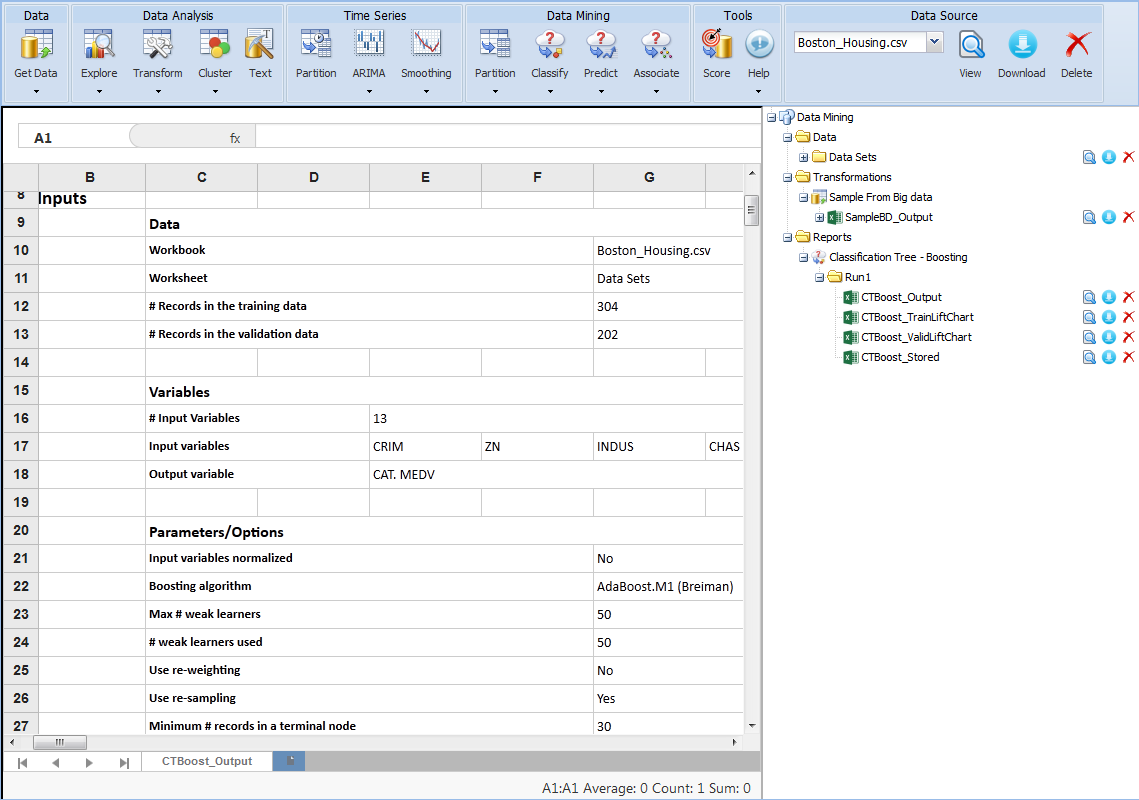Expand the SampleBD_Output tree node
1139x800 pixels.
(820, 217)
